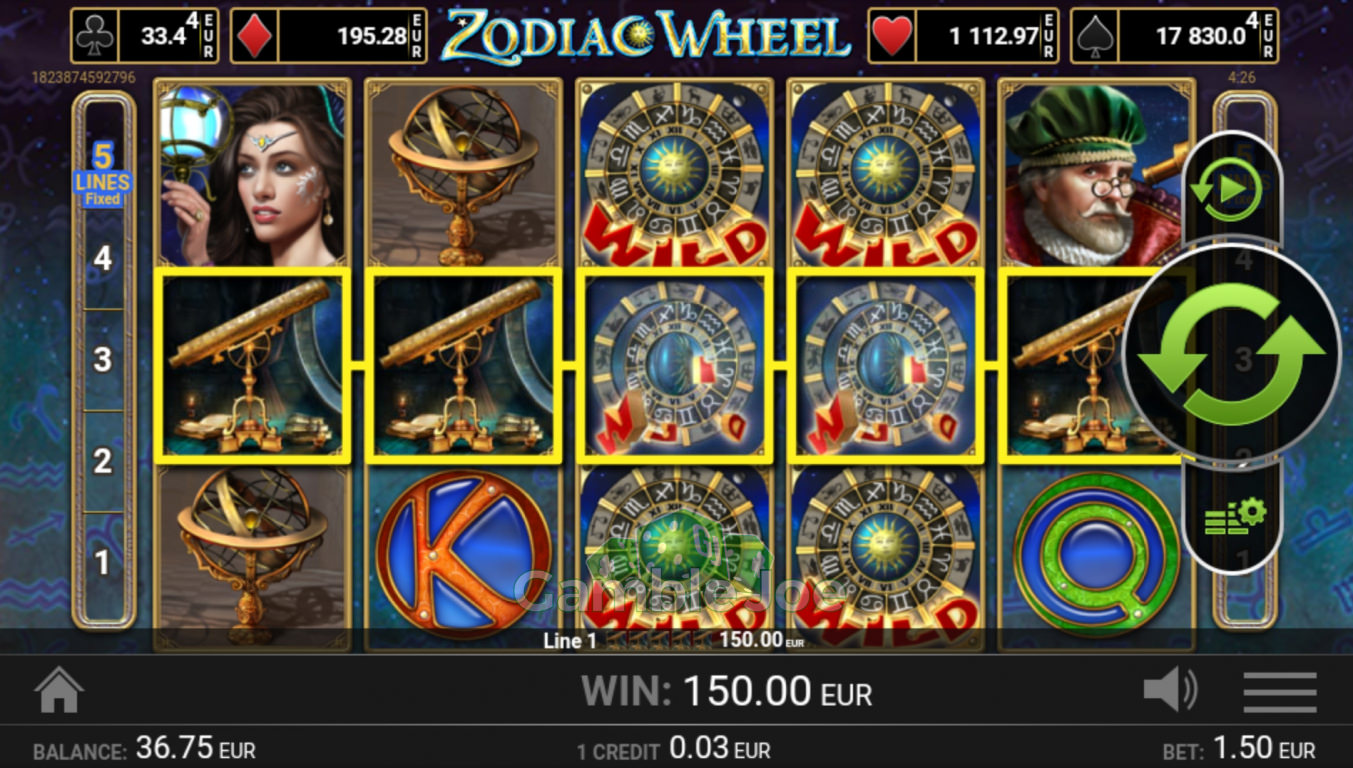Start autoplay with the green play icon
1353x768 pixels.
coord(1231,189)
